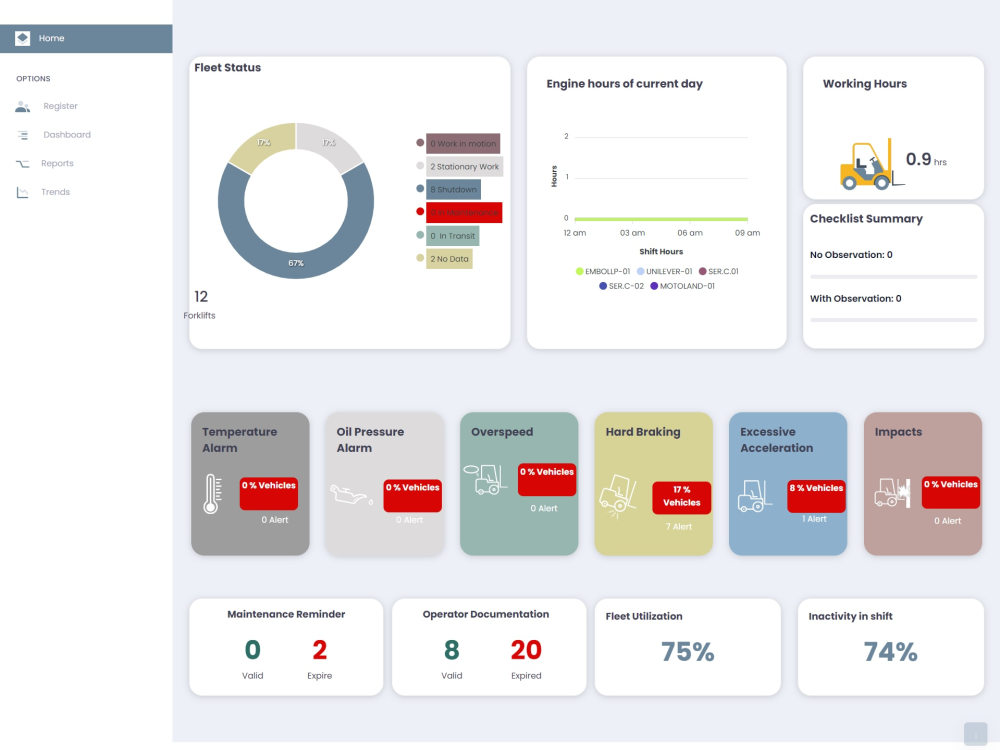
Task: Toggle UNILEVER-01 series in engine hours legend
Action: click(665, 272)
